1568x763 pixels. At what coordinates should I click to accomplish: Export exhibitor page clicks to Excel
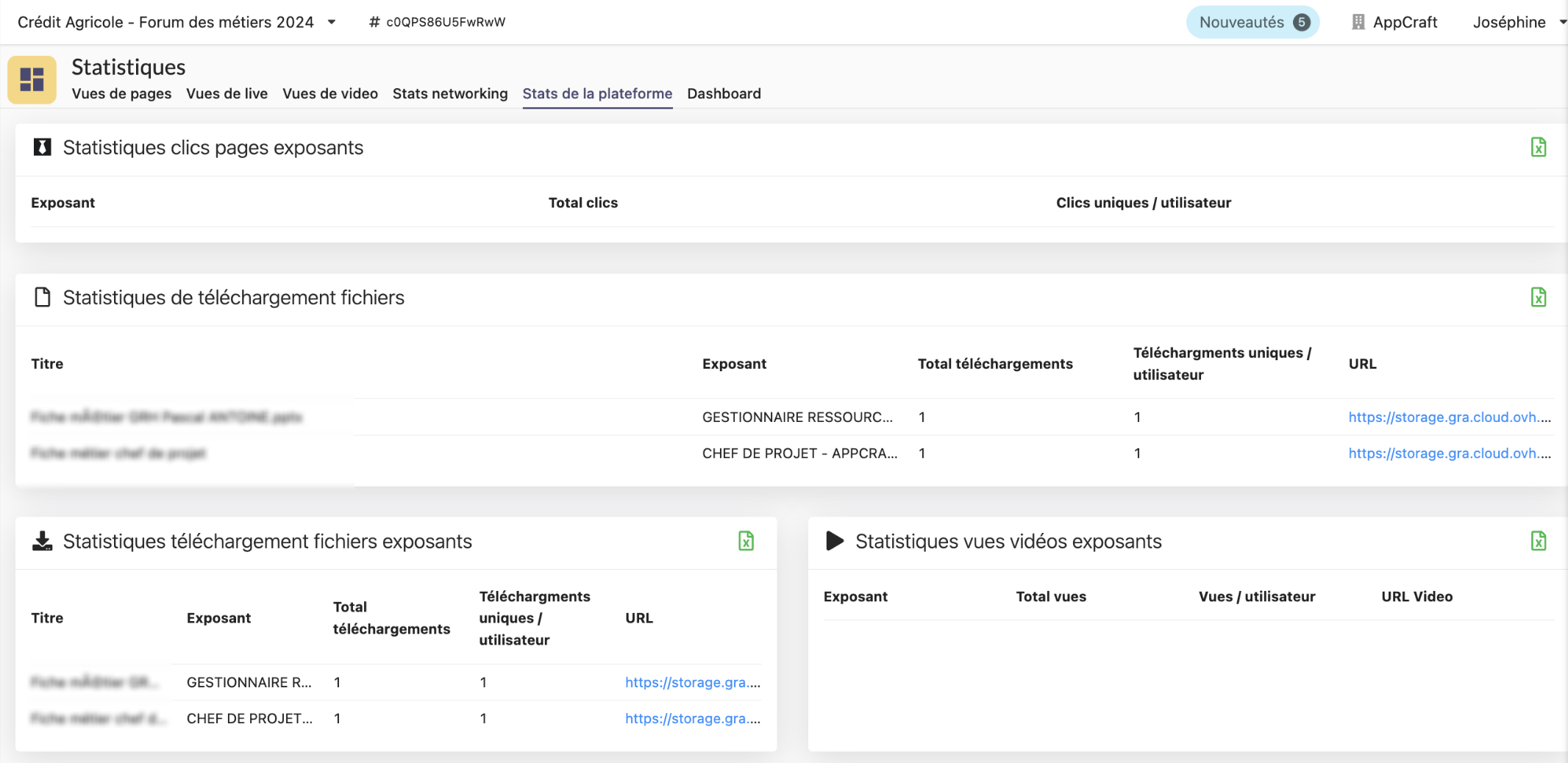point(1538,147)
